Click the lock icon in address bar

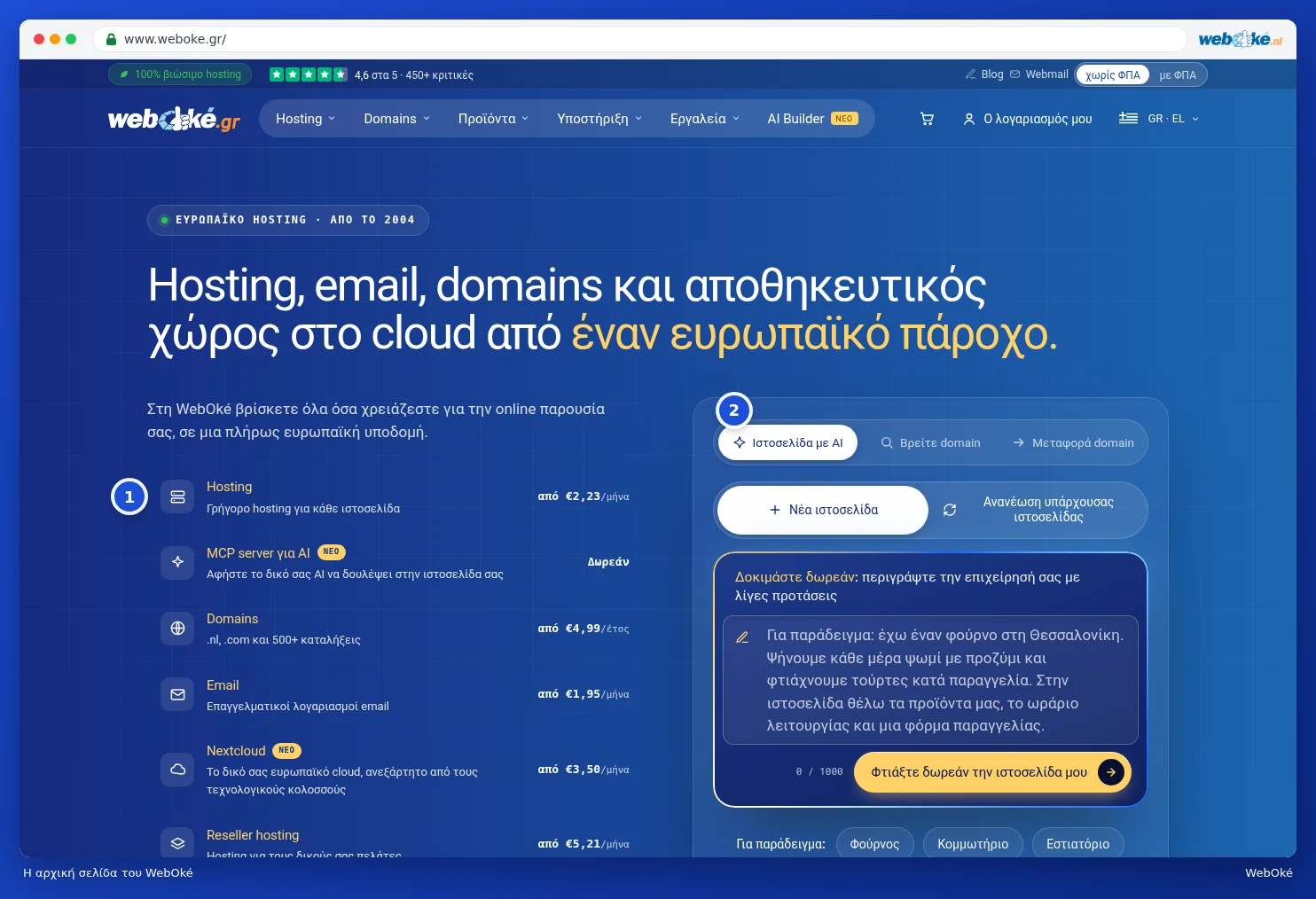(x=112, y=39)
